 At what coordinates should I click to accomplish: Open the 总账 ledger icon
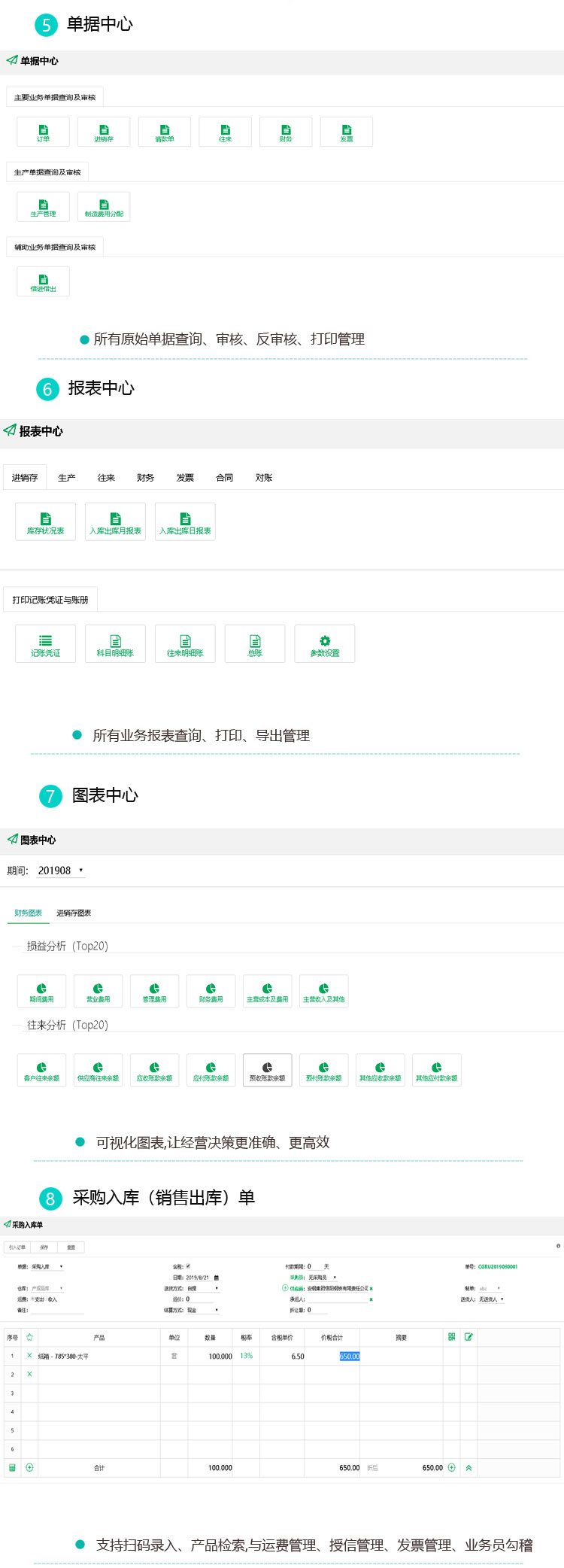(x=255, y=644)
